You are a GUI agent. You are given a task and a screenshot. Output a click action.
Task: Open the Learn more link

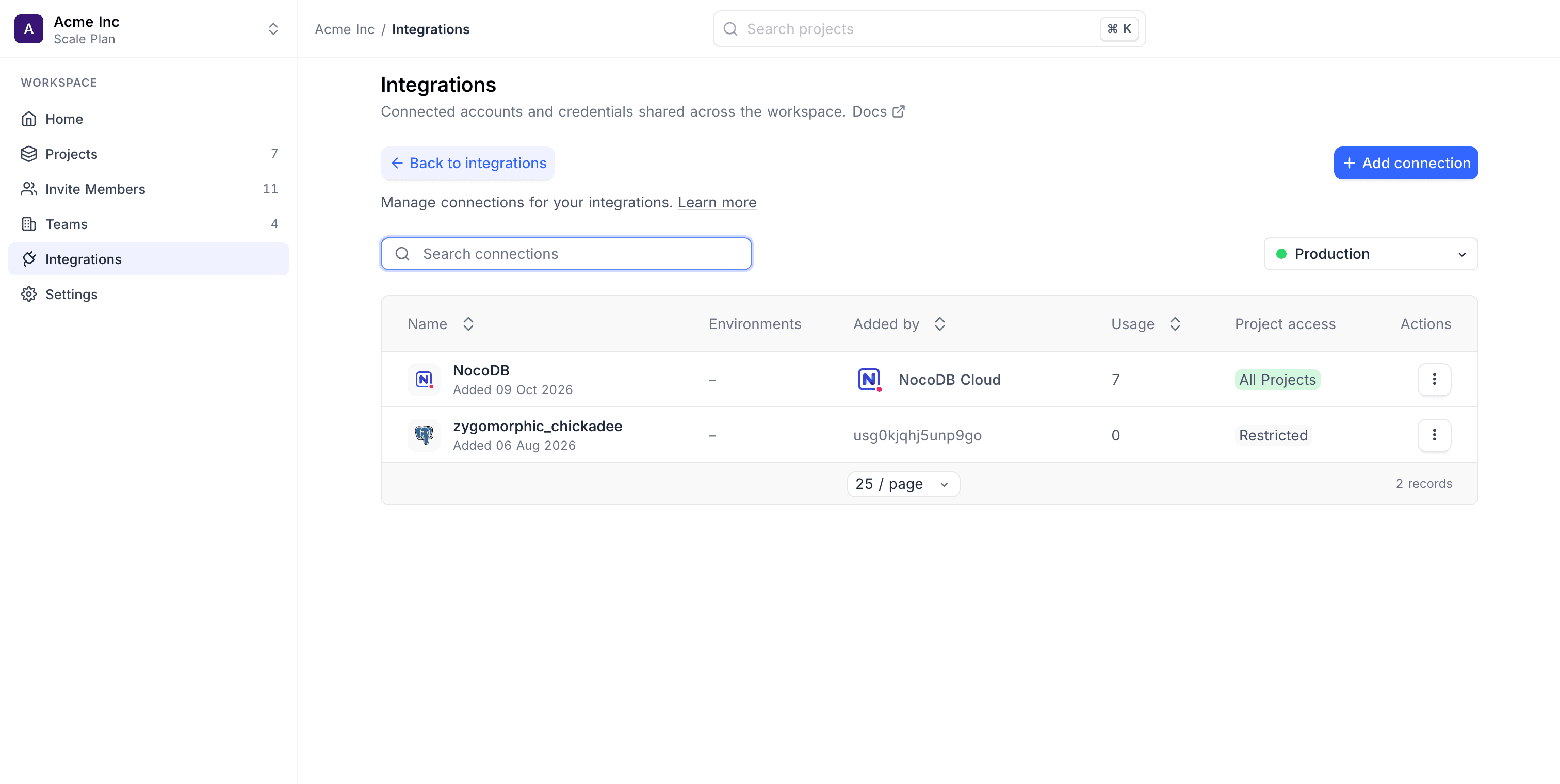coord(717,202)
